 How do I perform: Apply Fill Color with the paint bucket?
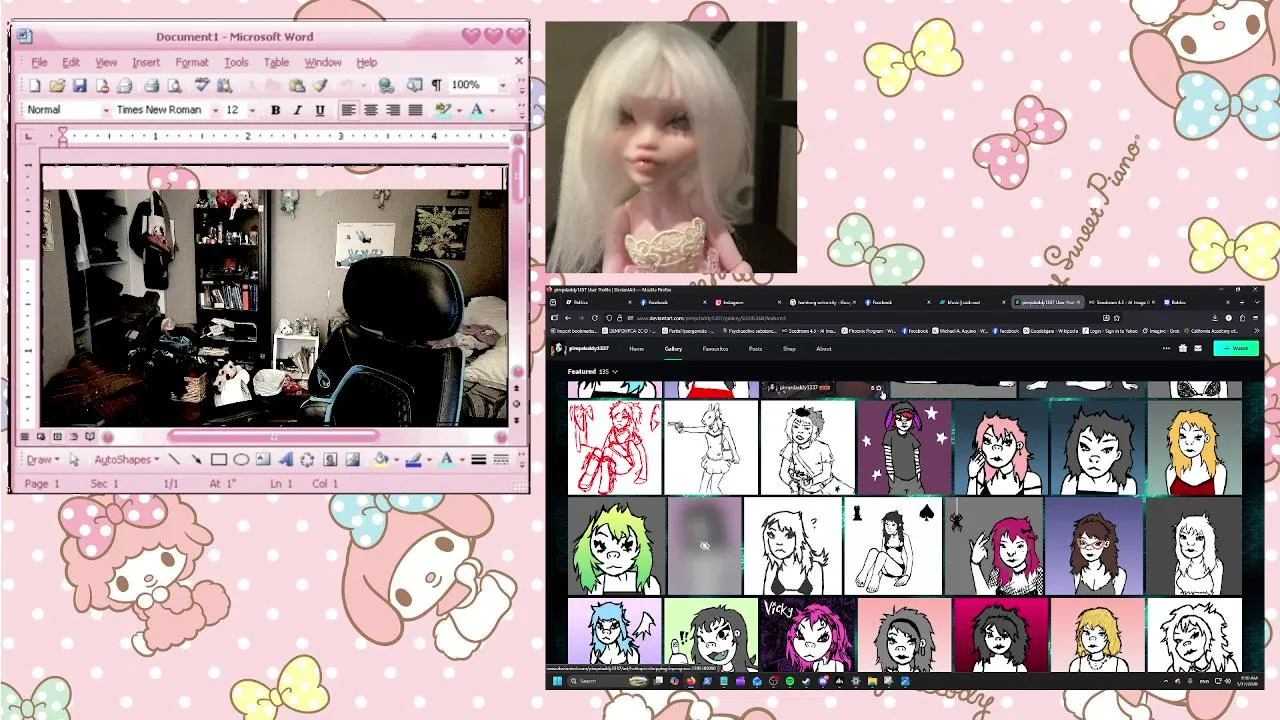[x=381, y=460]
